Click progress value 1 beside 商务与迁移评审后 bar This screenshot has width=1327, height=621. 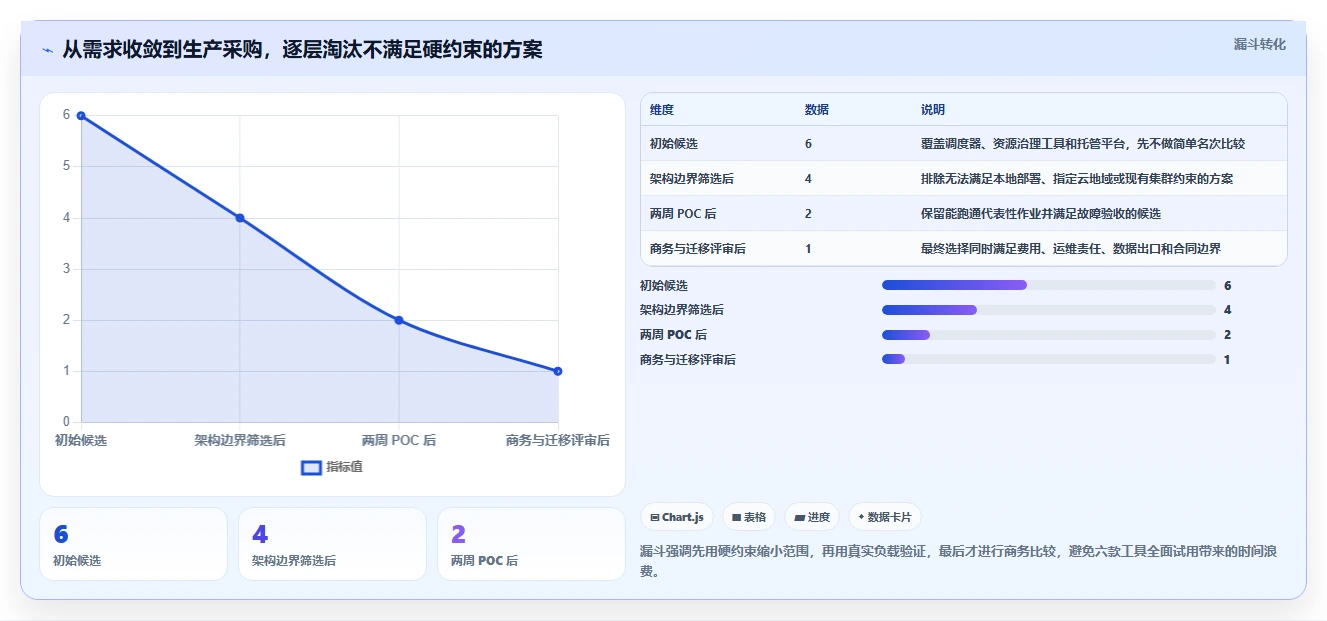pos(1227,359)
